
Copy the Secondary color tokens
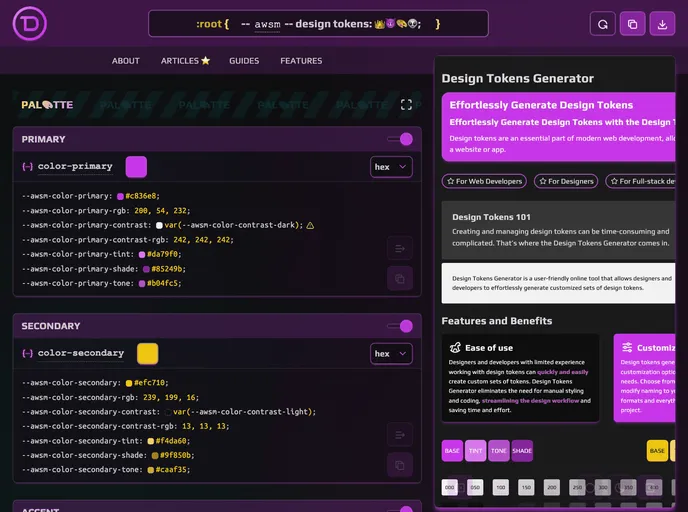(x=399, y=465)
